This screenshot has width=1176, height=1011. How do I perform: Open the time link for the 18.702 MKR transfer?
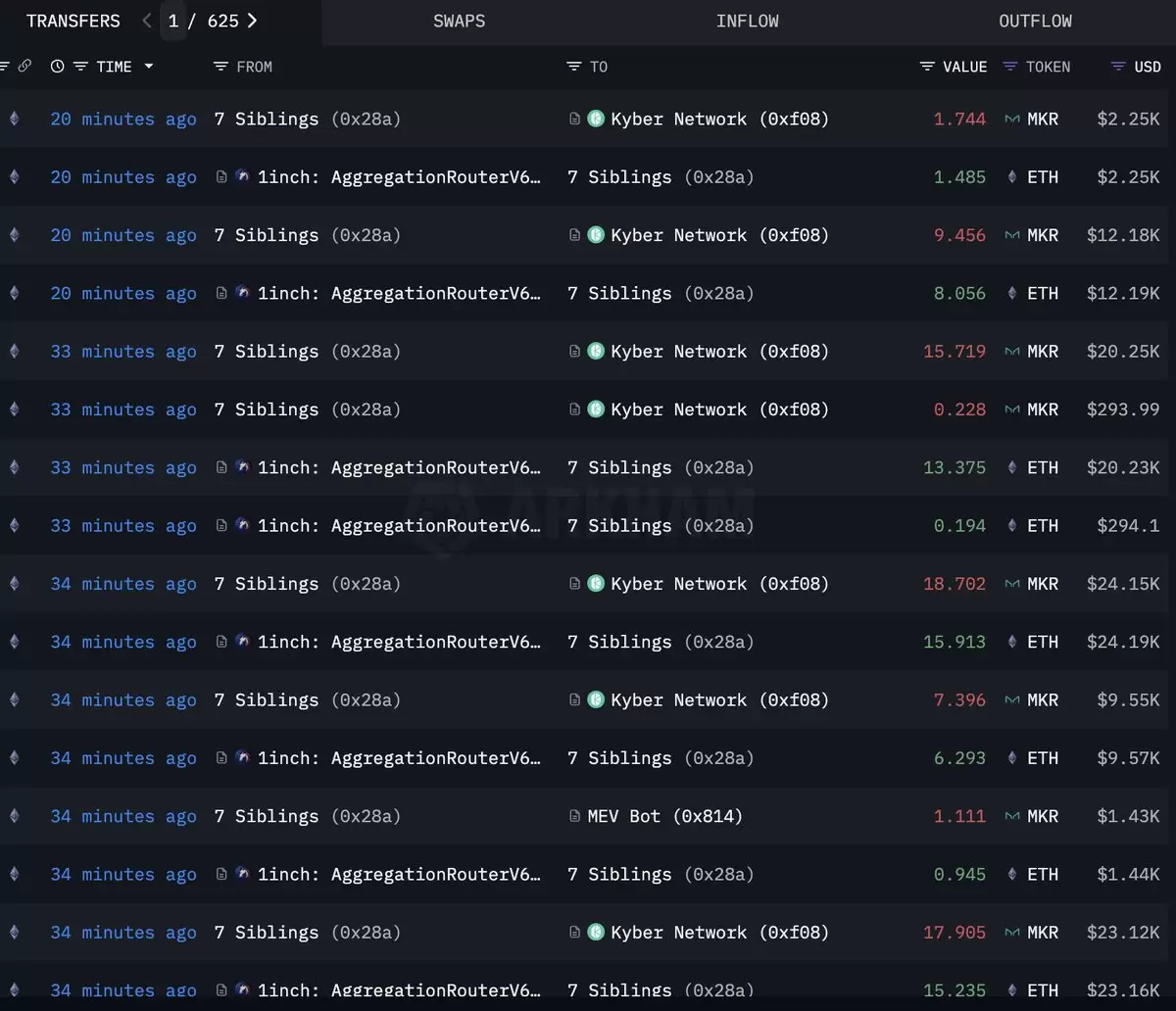[x=123, y=584]
